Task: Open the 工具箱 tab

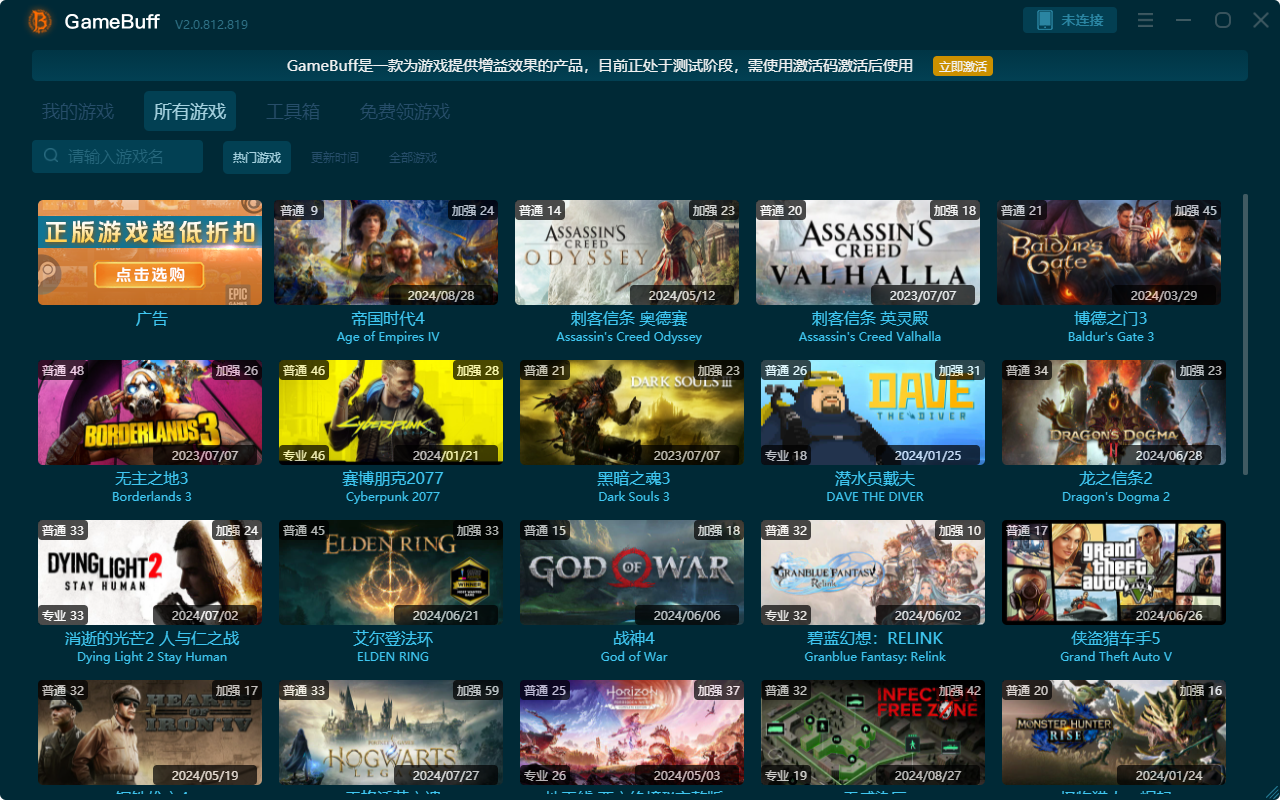Action: point(292,111)
